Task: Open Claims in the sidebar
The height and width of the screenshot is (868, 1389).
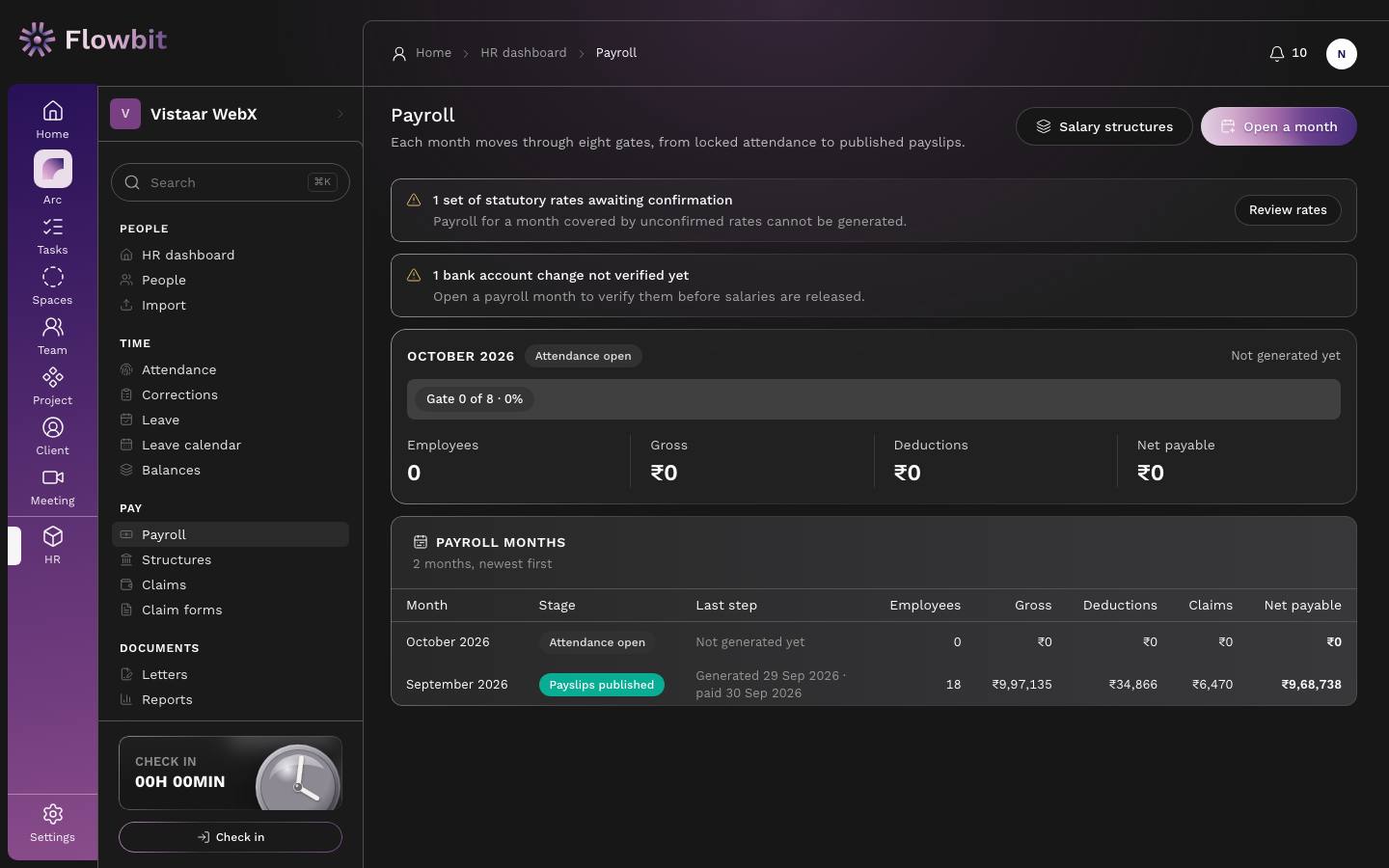Action: tap(231, 584)
